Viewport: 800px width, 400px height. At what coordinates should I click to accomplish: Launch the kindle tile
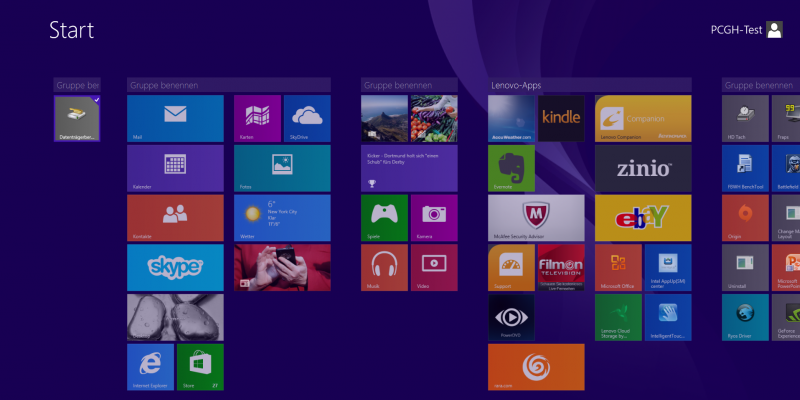(x=561, y=118)
